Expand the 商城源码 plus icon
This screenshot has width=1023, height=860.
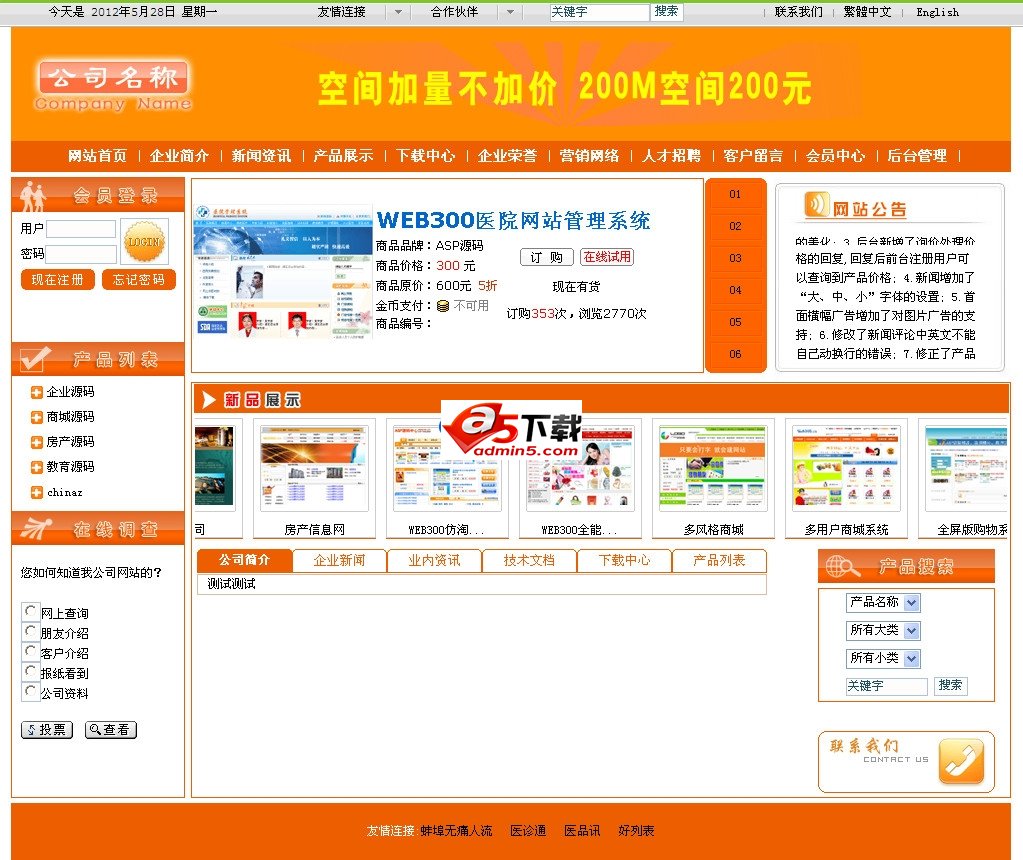click(37, 417)
